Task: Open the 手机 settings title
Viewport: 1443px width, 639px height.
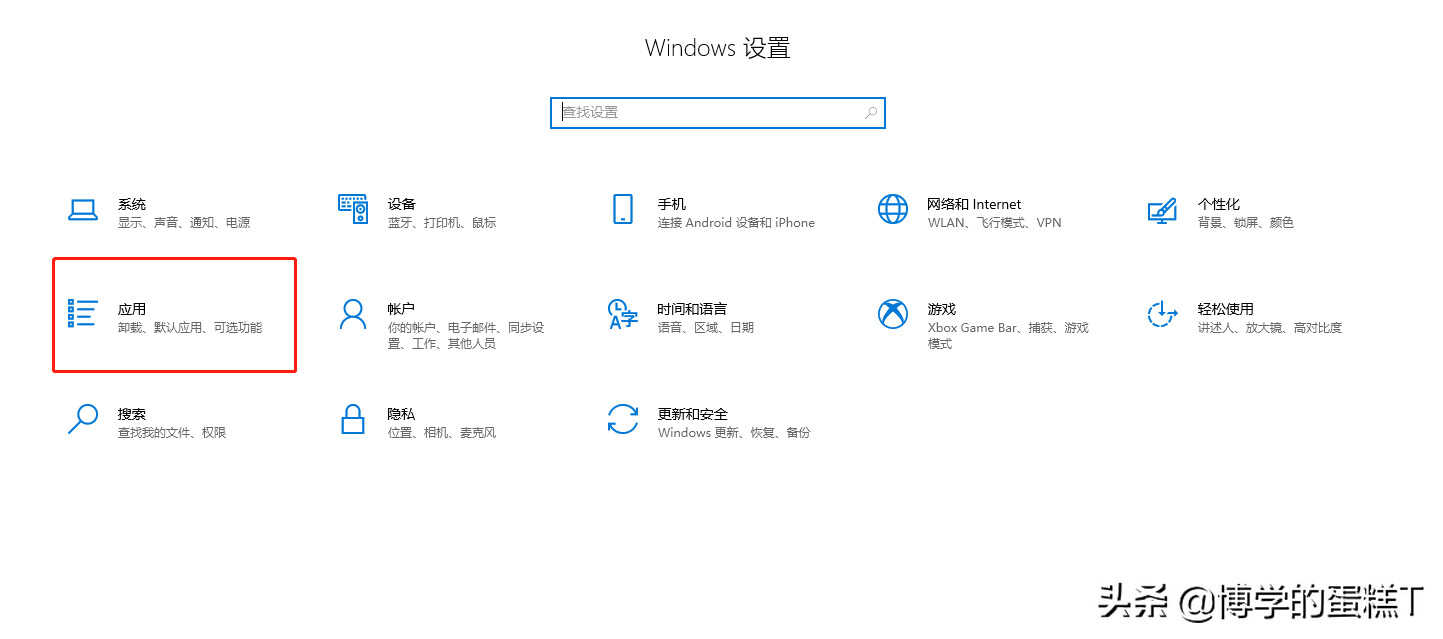Action: [x=672, y=204]
